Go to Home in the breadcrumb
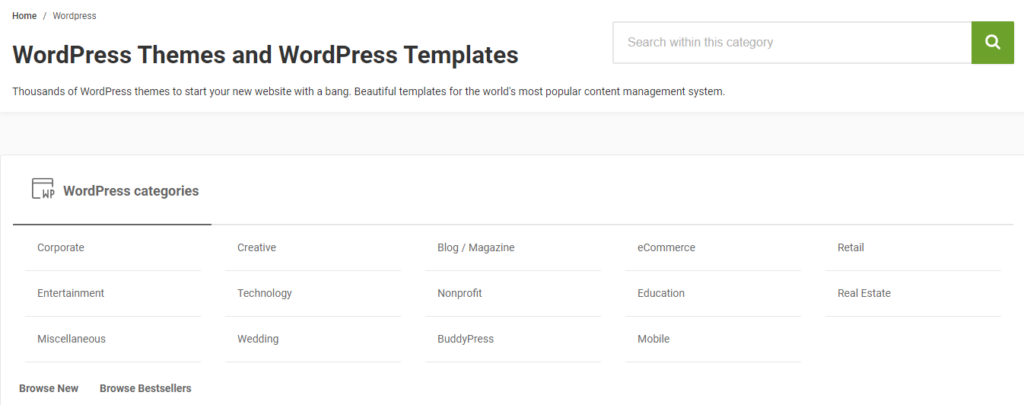The image size is (1024, 405). pos(24,16)
